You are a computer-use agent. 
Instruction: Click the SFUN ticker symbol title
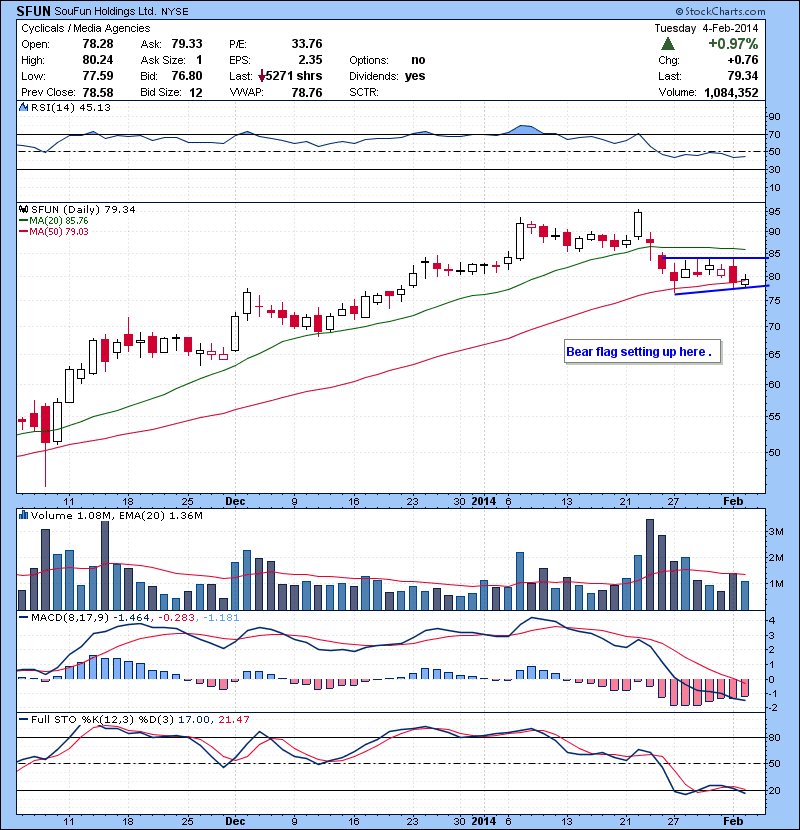(33, 11)
